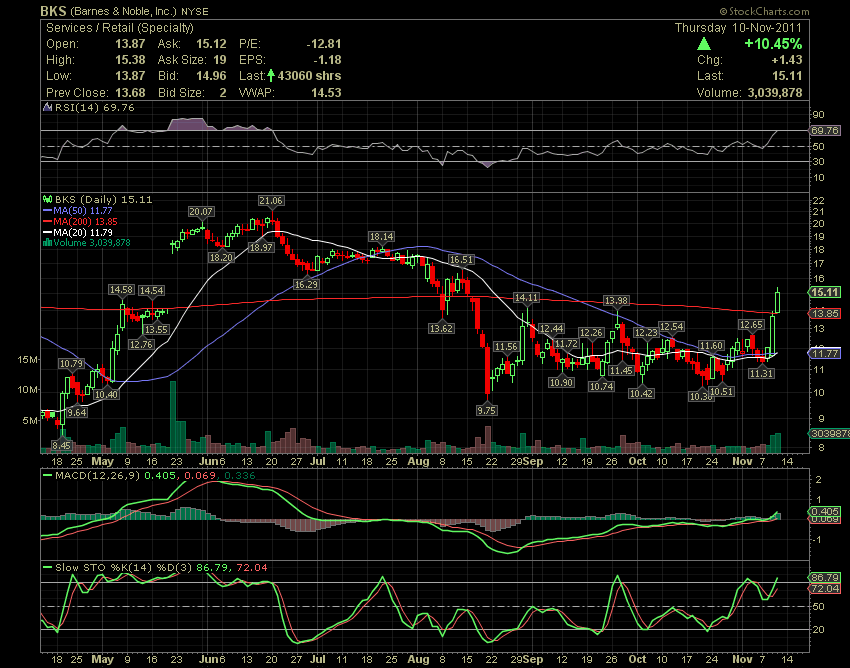Screen dimensions: 850x668
Task: Click the 14.11 price annotation
Action: point(526,298)
